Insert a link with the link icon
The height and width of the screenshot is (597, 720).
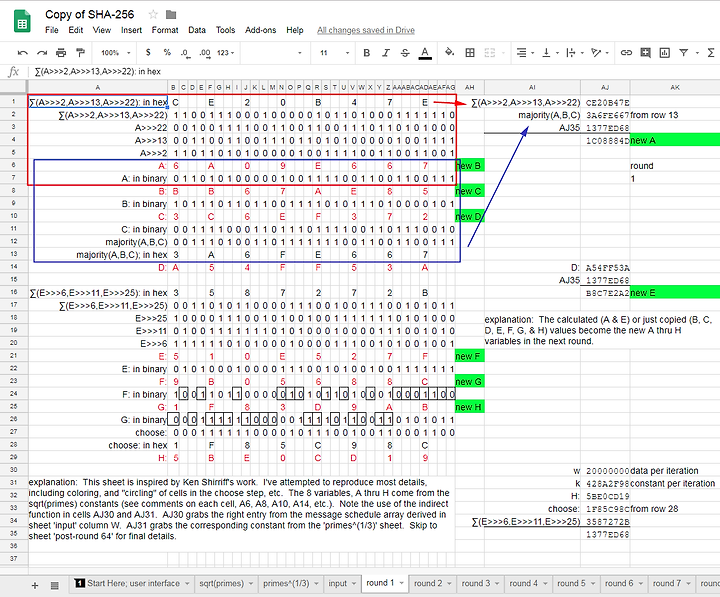626,53
